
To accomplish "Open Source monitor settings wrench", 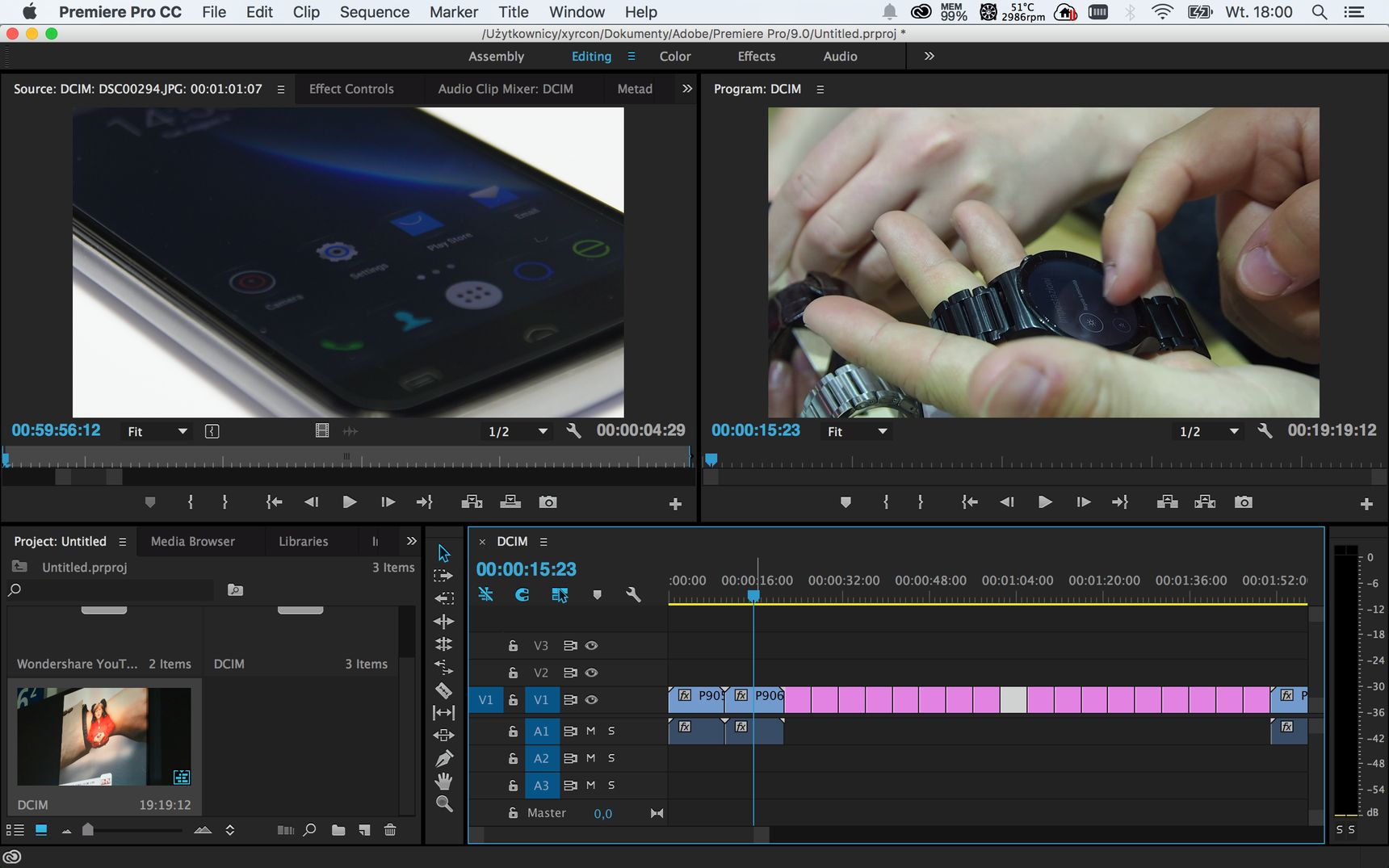I will tap(573, 430).
